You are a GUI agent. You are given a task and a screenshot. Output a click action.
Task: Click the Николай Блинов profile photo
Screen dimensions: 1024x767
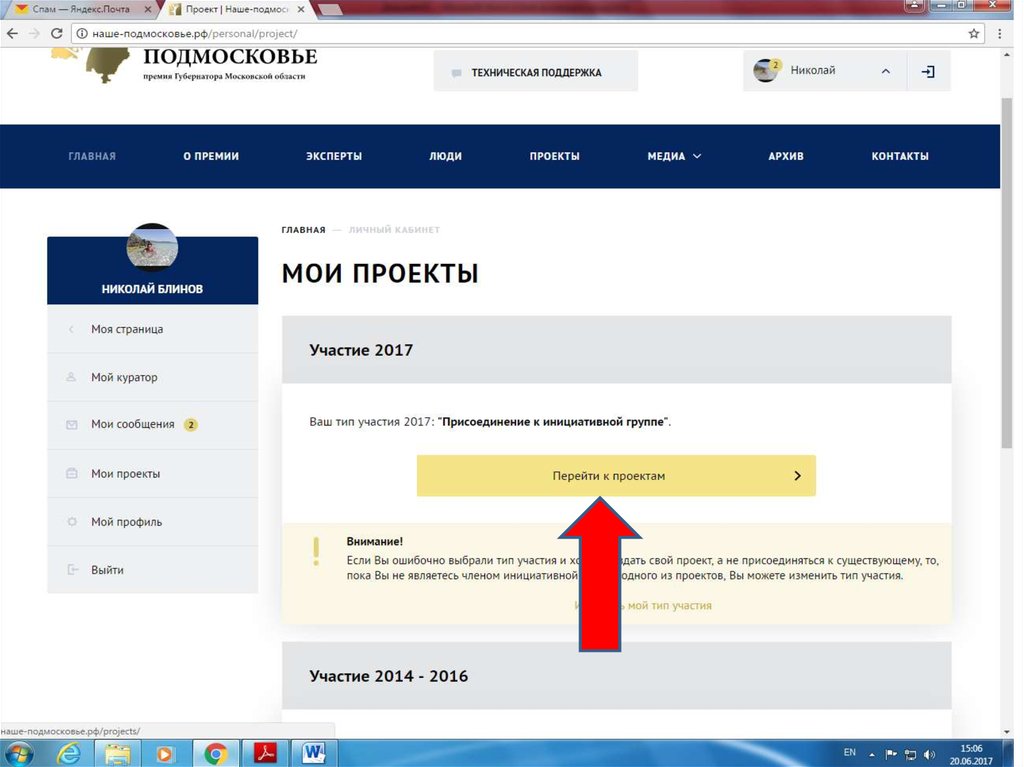click(x=152, y=248)
